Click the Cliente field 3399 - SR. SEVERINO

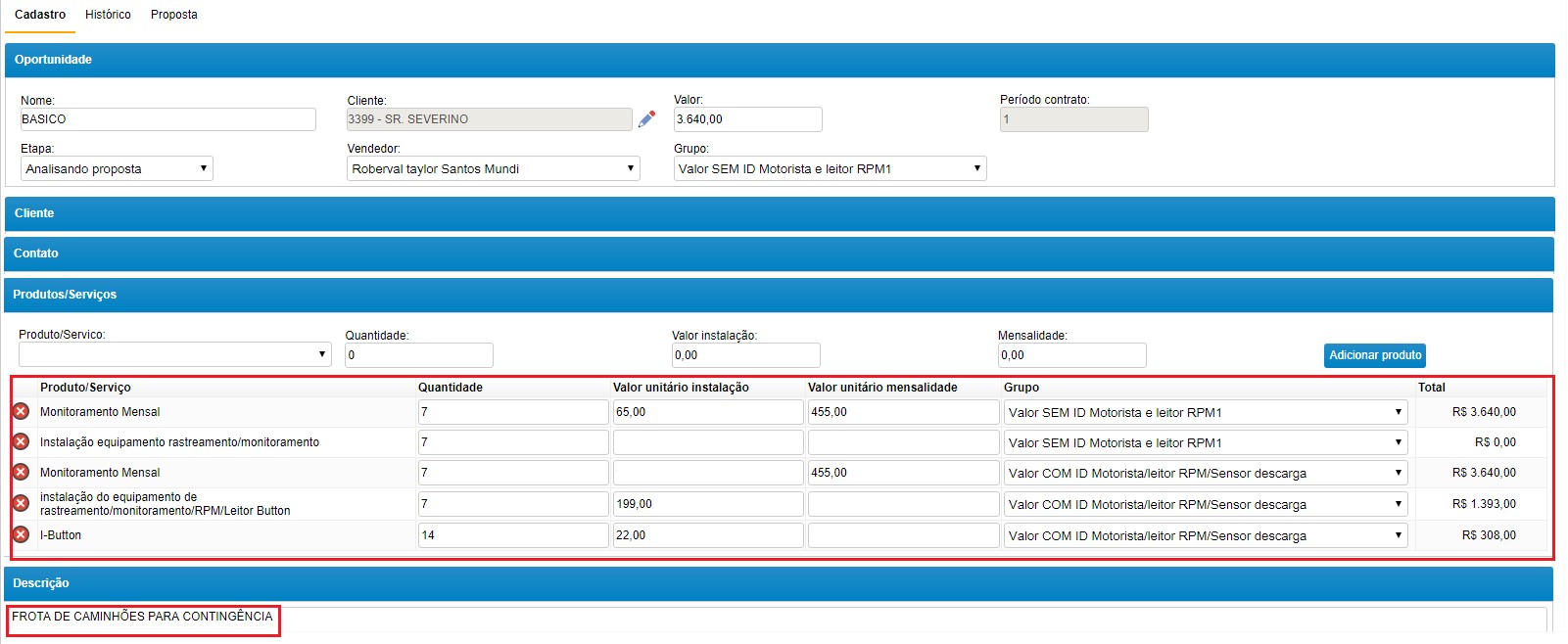click(x=489, y=119)
